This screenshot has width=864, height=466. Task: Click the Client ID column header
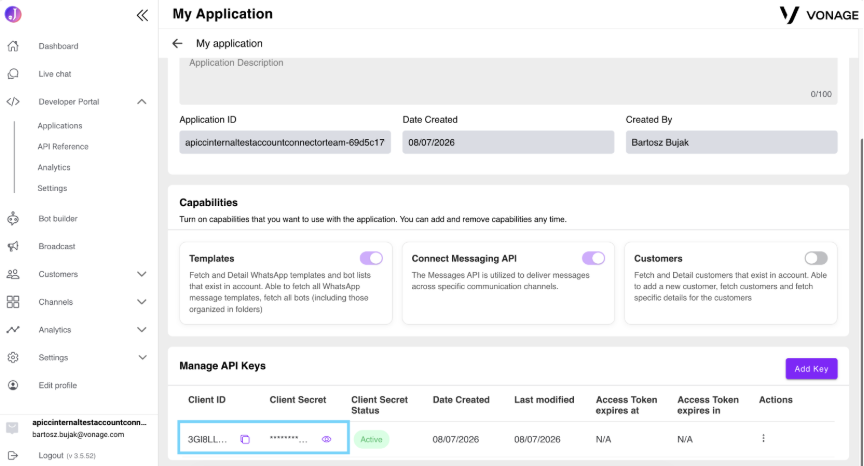pos(207,400)
